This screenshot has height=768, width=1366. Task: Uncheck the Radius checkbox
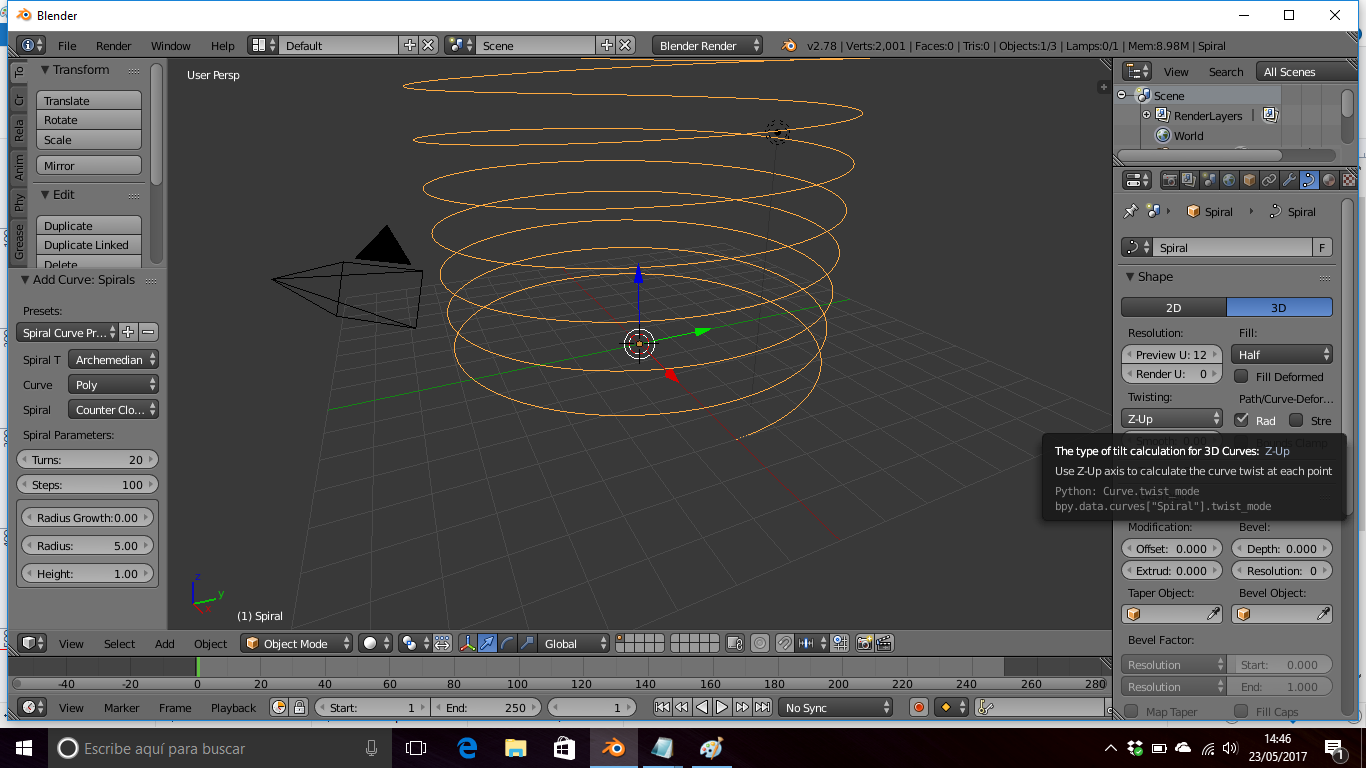coord(1241,420)
